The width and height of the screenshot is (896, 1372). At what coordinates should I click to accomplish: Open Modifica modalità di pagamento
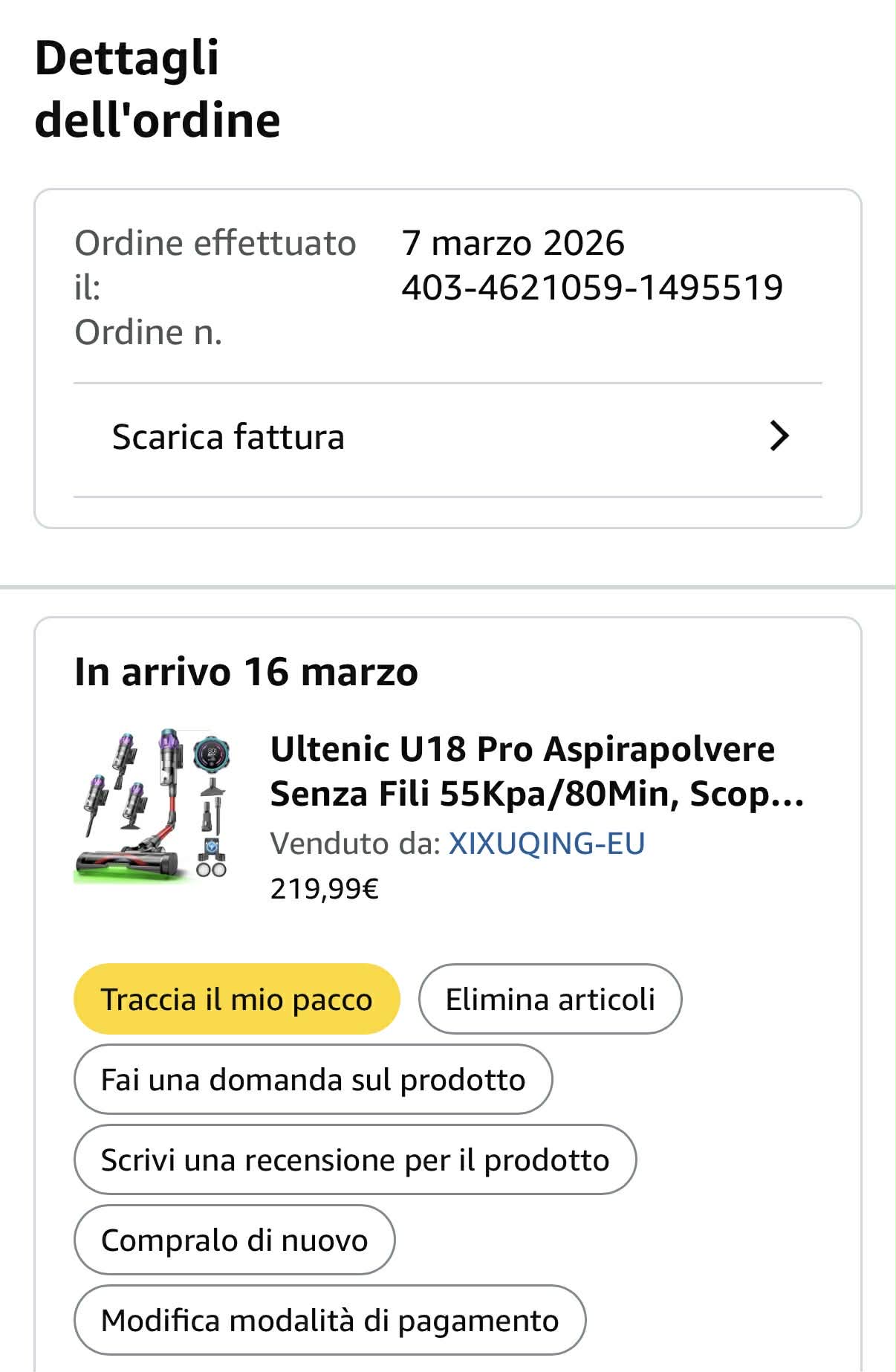330,1320
